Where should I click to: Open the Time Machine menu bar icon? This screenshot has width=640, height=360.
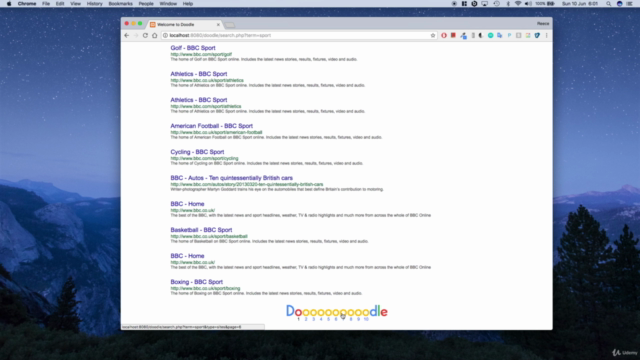496,4
